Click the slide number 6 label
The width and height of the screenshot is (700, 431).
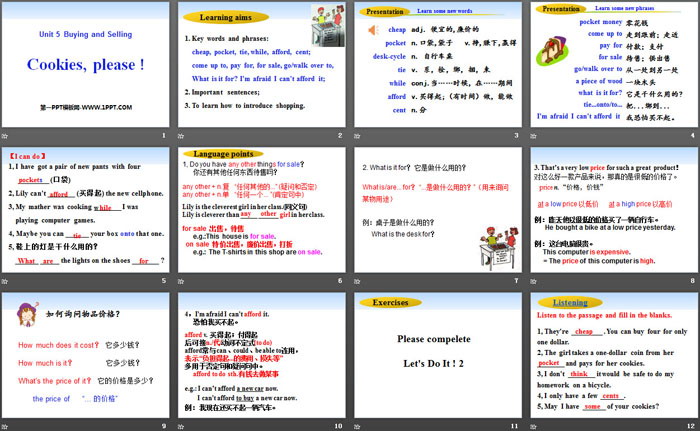[x=340, y=281]
